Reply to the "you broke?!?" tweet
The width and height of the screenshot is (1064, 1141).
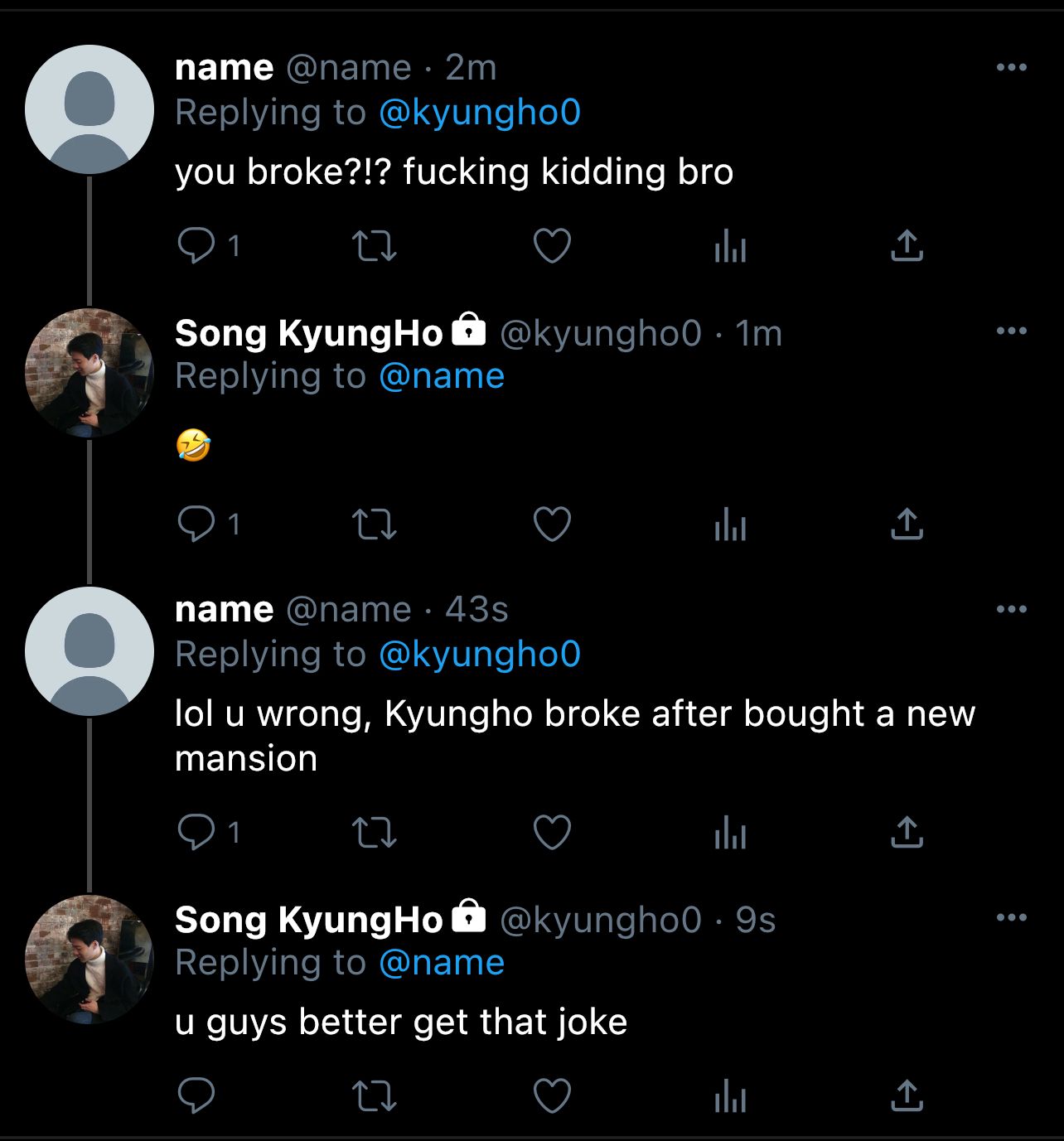pyautogui.click(x=196, y=245)
